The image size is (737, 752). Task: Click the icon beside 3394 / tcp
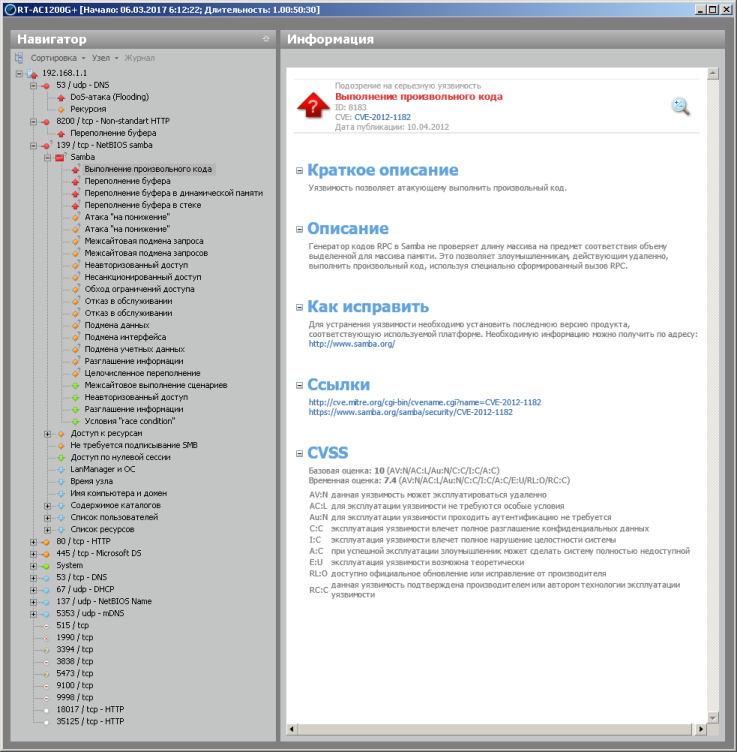coord(47,650)
